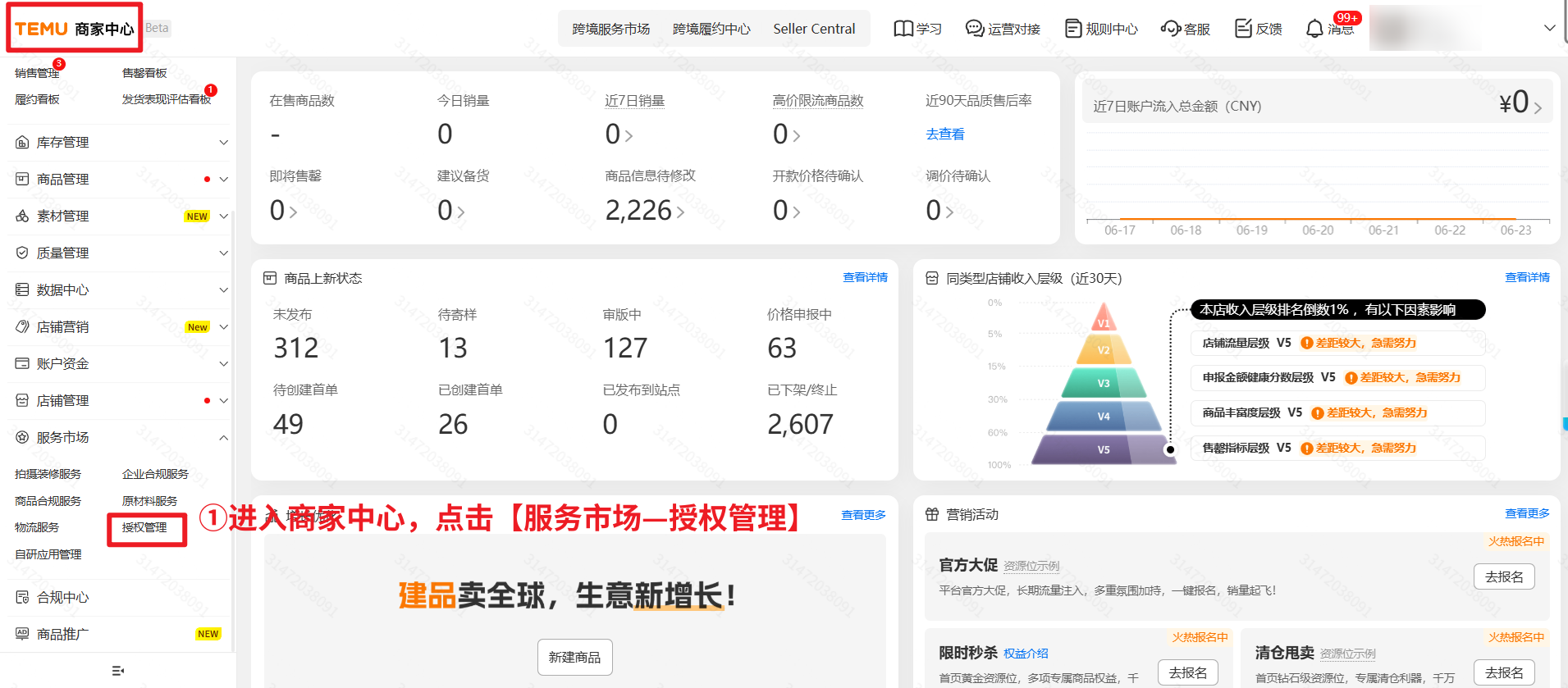Open 拍摄装修服务 menu item
Screen dimensions: 1568x688
point(48,474)
